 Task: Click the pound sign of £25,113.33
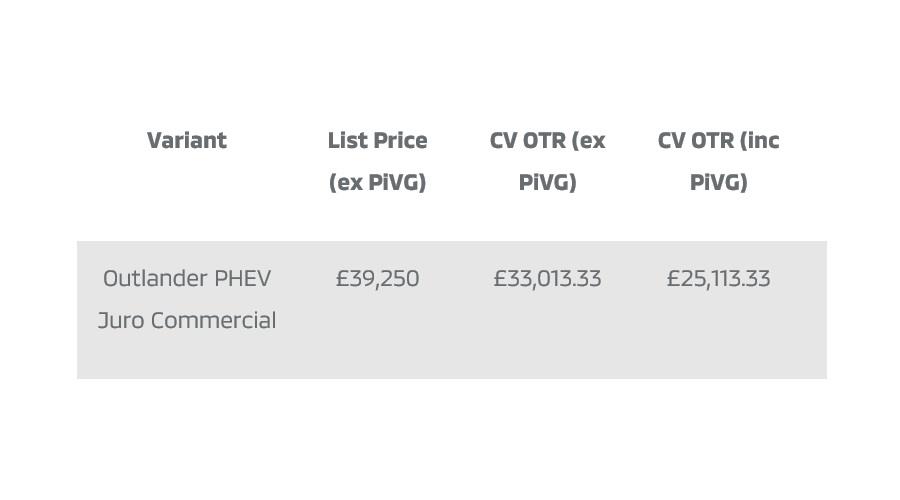(673, 278)
